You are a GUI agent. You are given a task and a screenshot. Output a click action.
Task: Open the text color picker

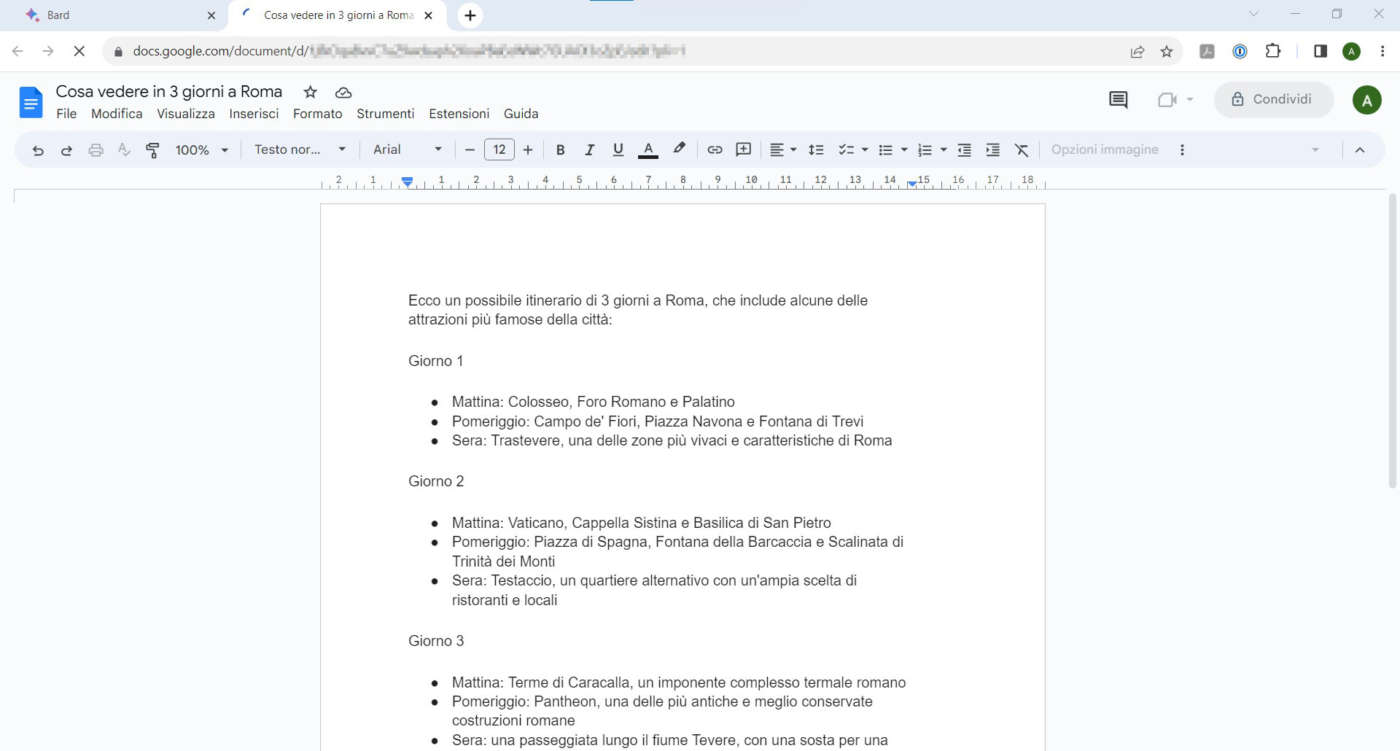click(x=648, y=150)
